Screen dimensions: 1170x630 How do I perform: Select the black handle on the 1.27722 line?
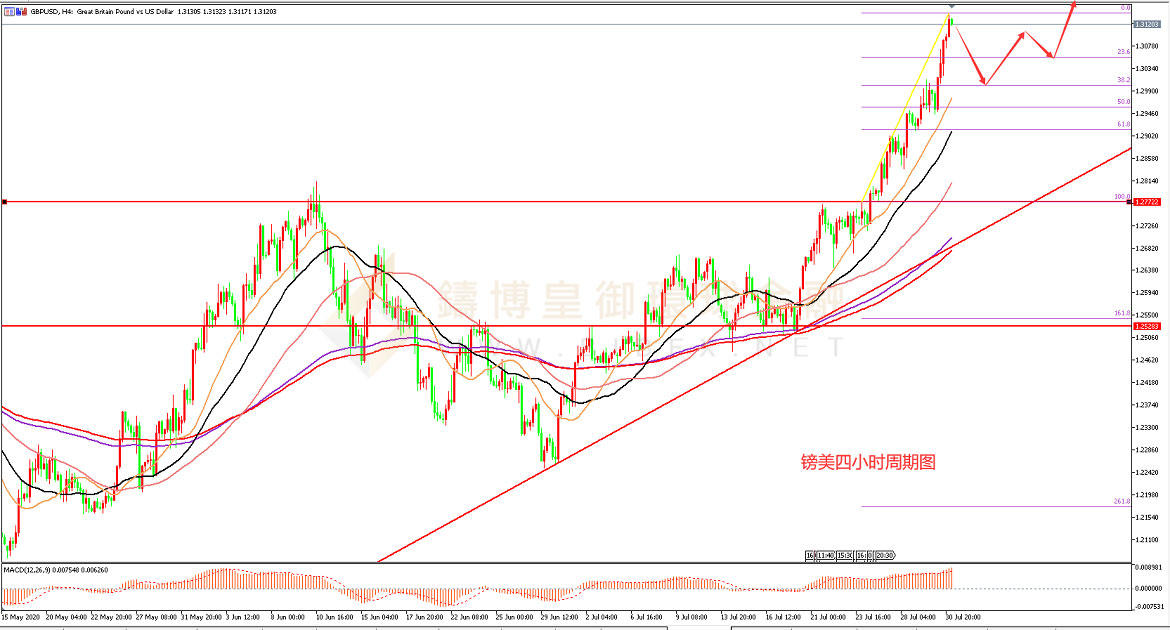point(5,202)
